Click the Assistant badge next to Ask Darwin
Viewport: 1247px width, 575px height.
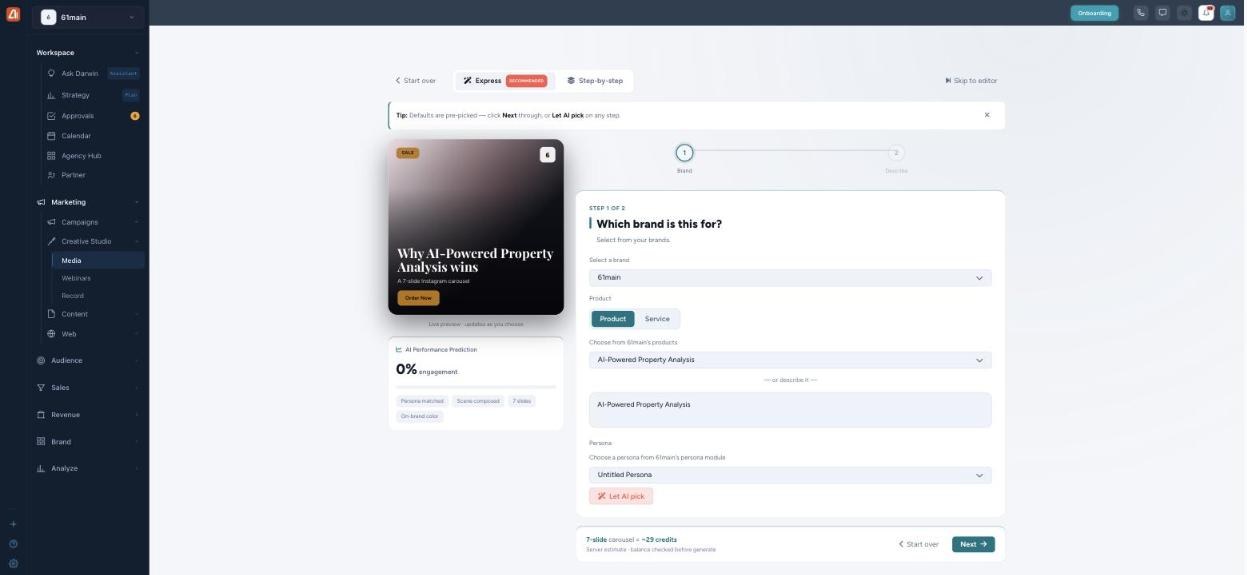[x=123, y=73]
